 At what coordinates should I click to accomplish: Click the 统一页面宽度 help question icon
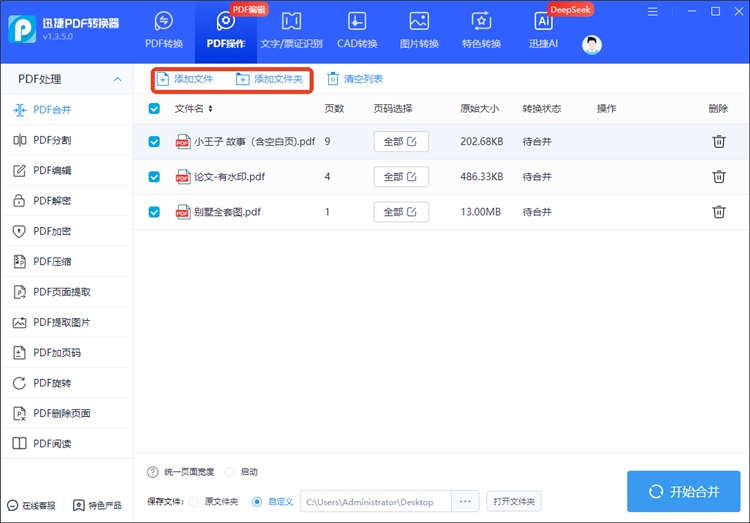tap(153, 472)
